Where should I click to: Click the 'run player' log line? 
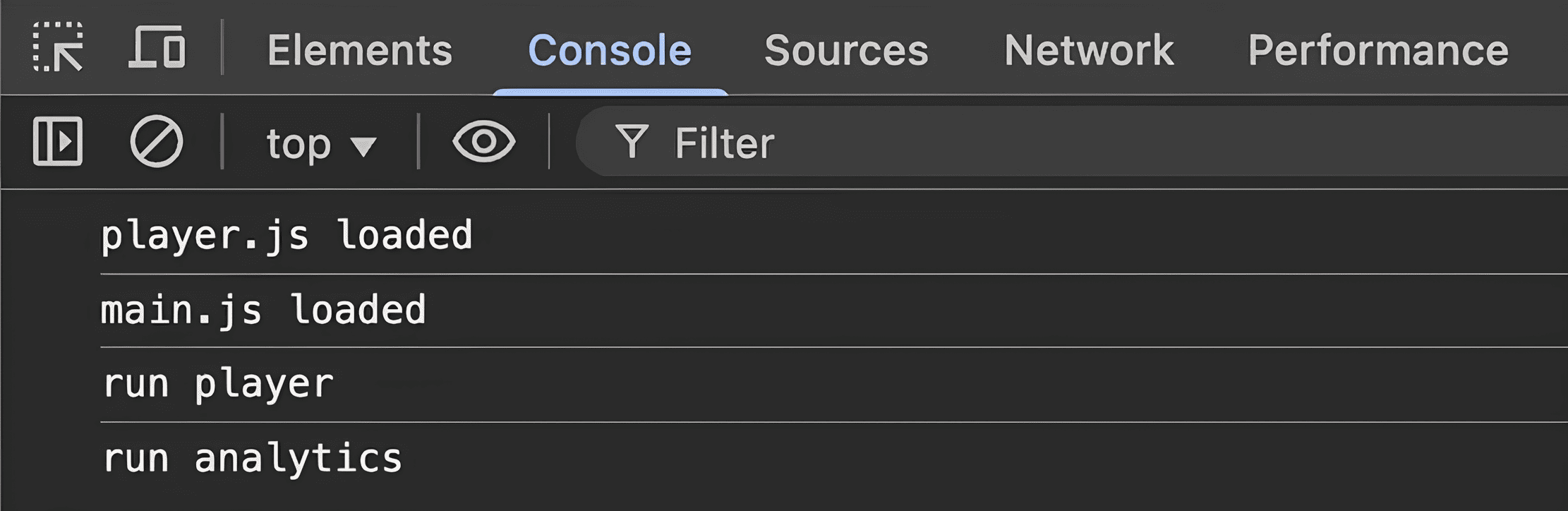click(217, 384)
